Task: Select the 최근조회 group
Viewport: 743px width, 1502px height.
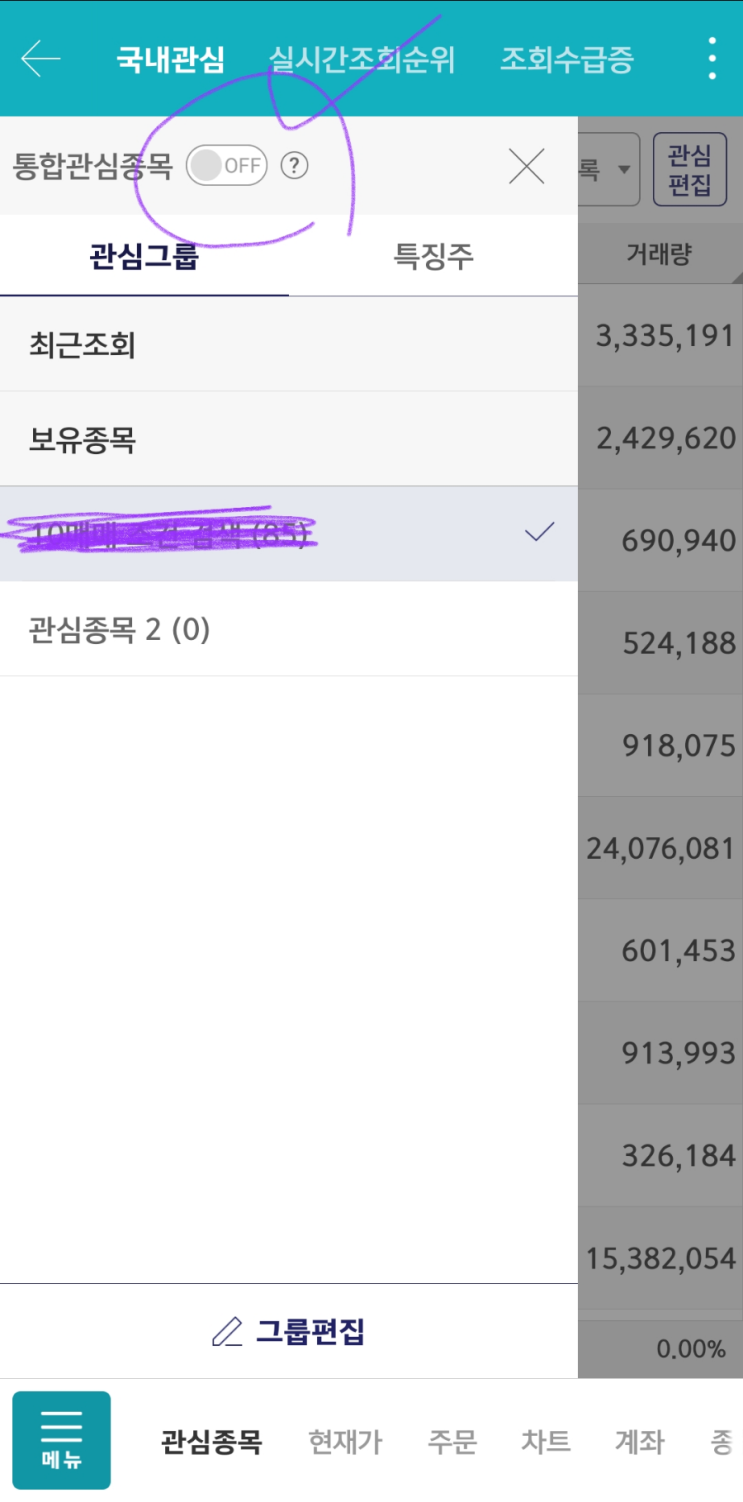Action: click(x=82, y=346)
